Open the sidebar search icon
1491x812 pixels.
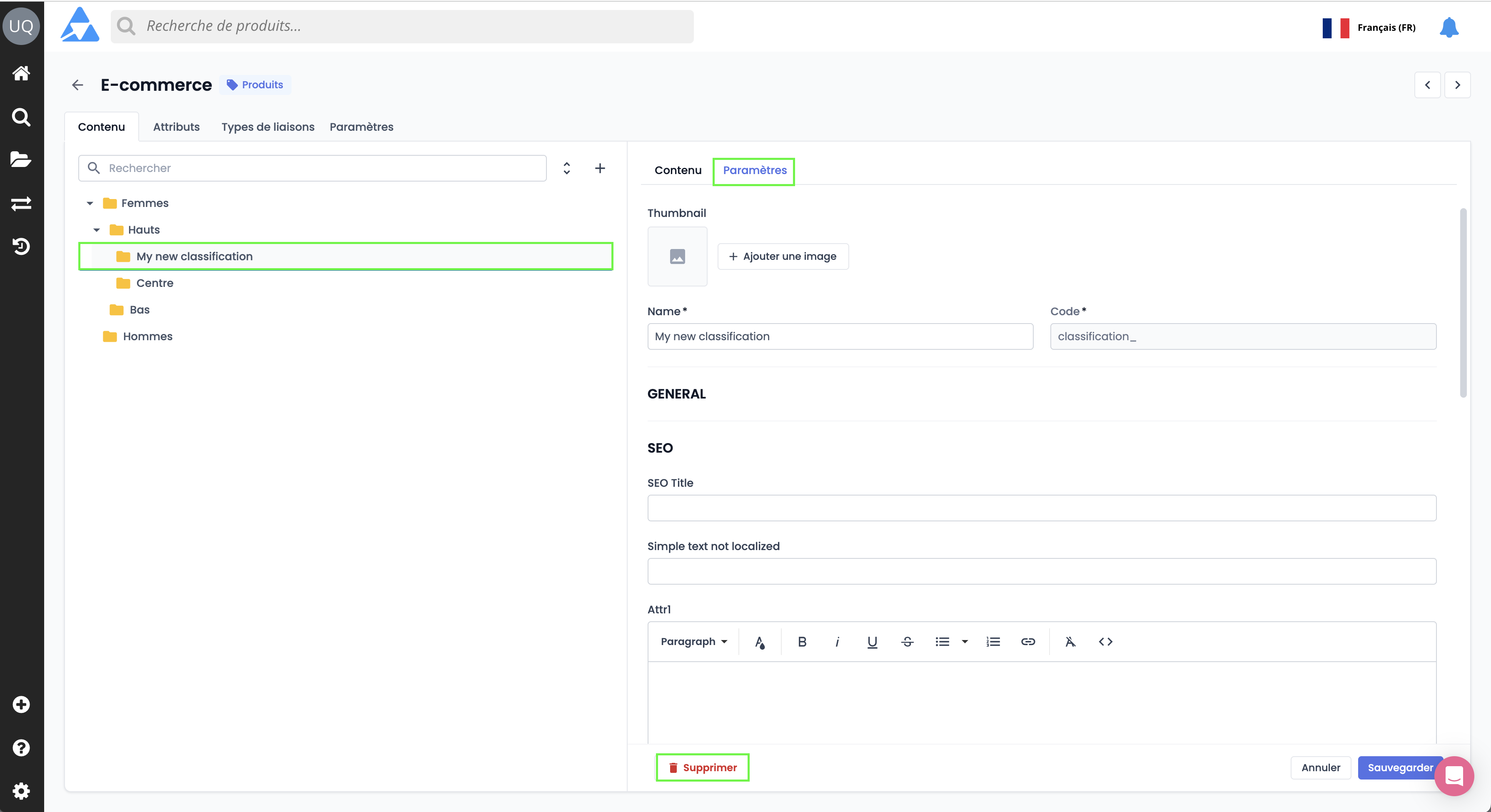pos(21,117)
